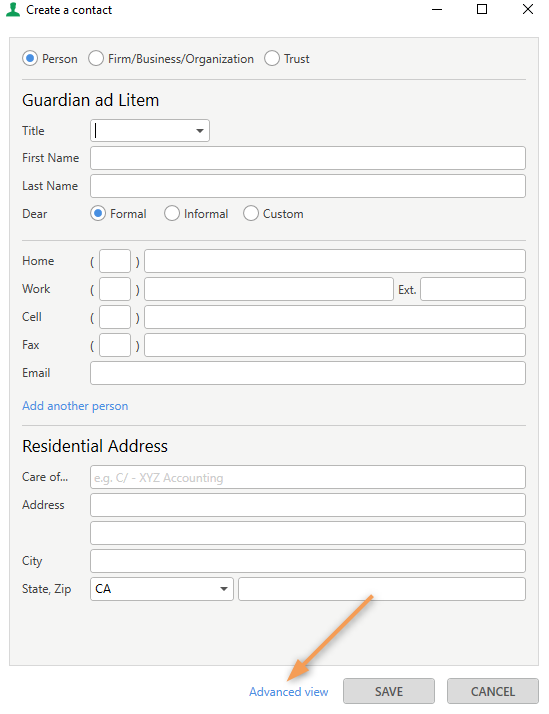Click the Cell phone number field

[x=335, y=317]
